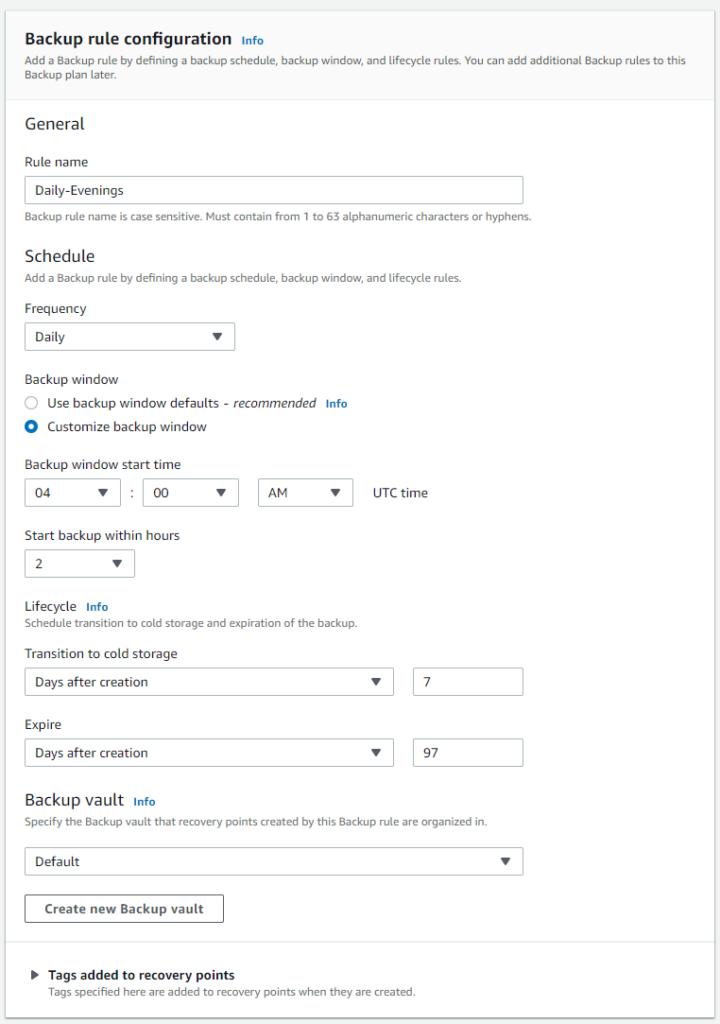Open Start backup within hours dropdown

coord(79,564)
